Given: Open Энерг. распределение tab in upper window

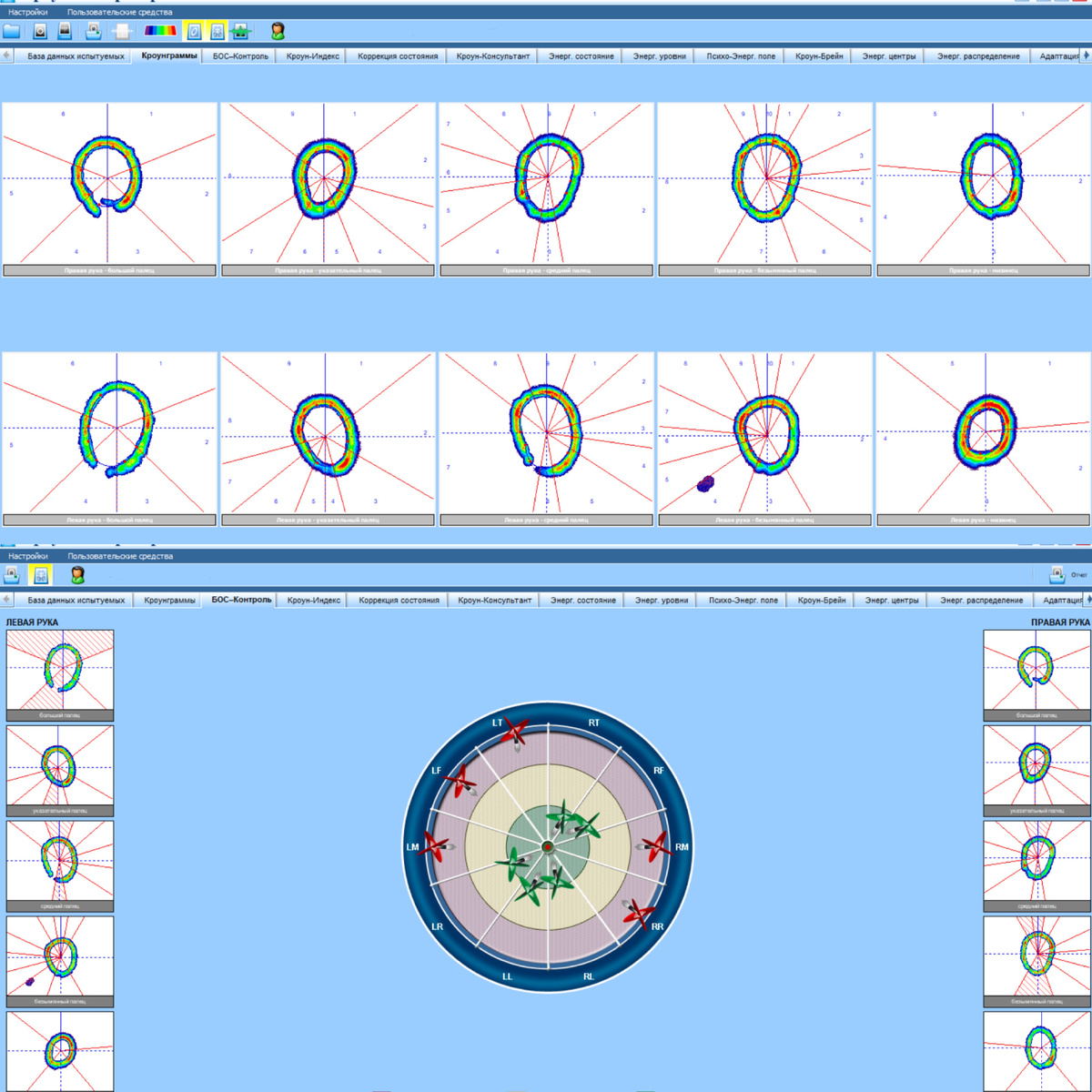Looking at the screenshot, I should [x=978, y=56].
